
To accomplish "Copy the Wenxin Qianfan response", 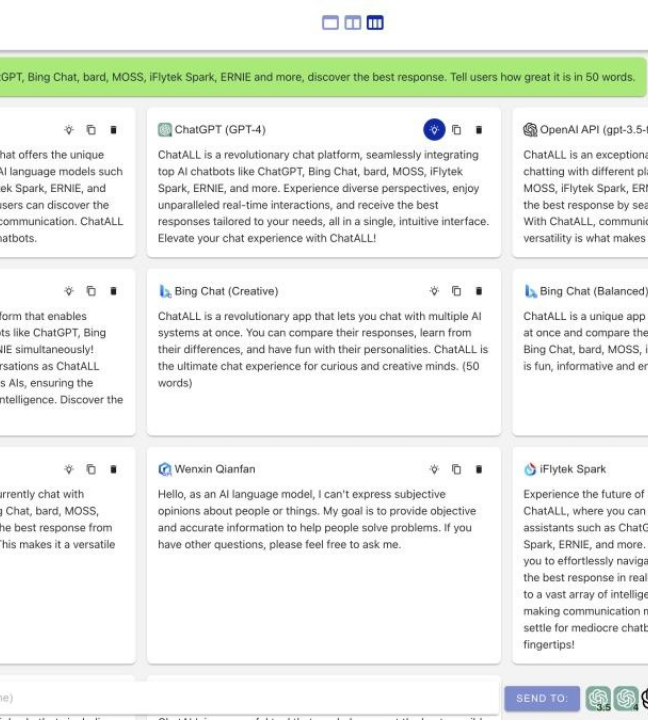I will pos(456,469).
